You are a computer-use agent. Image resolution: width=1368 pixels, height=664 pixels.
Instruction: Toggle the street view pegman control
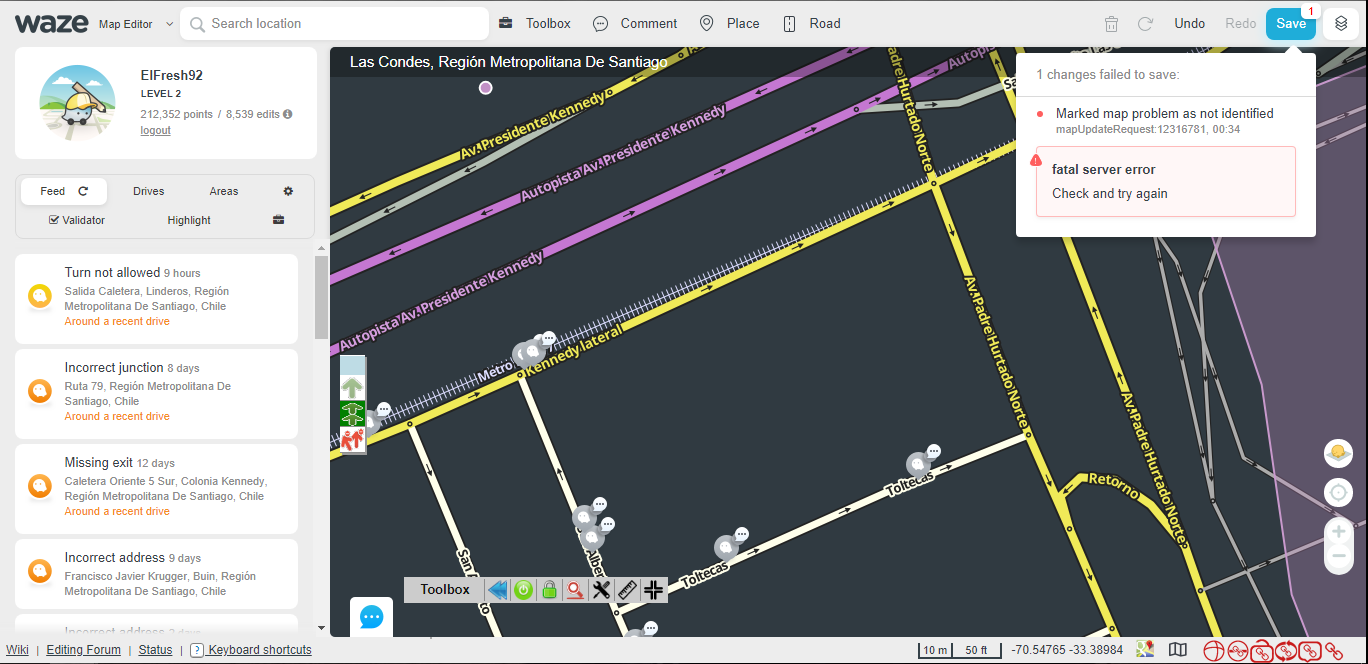tap(1338, 454)
